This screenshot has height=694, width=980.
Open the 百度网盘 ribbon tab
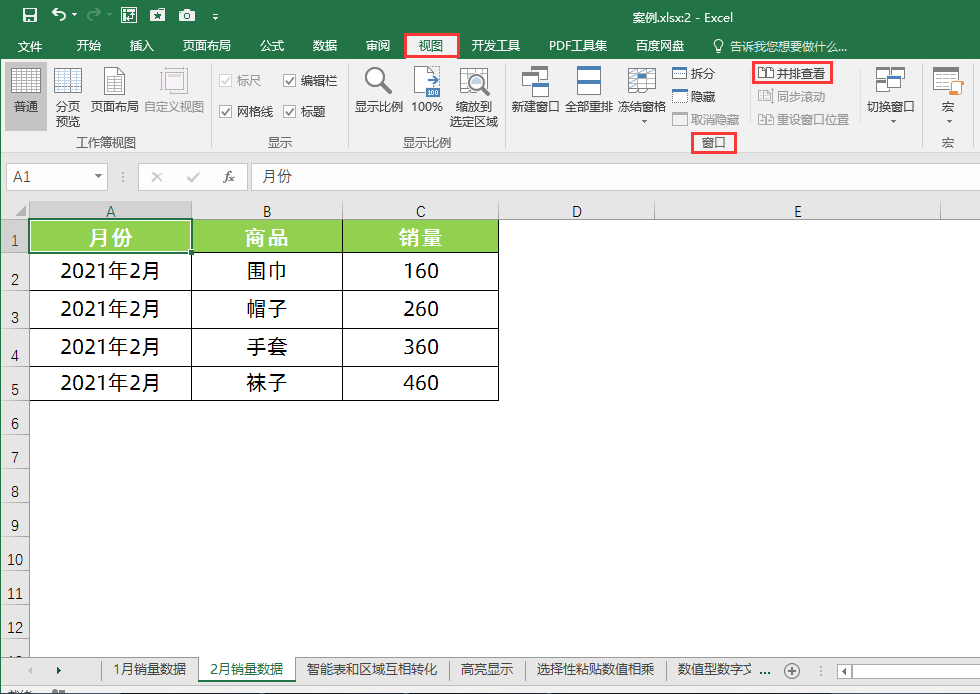pos(660,45)
